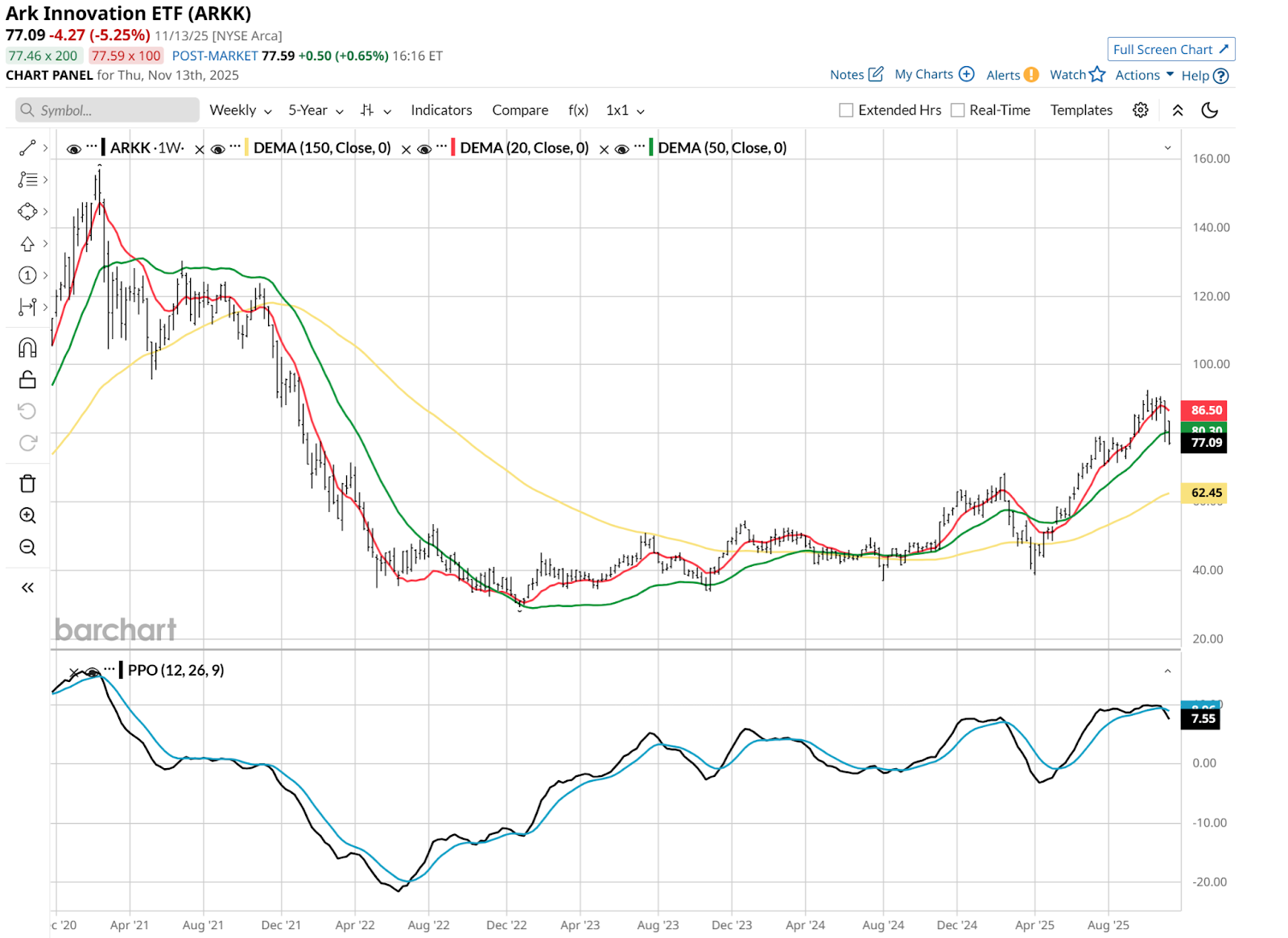Viewport: 1288px width, 938px height.
Task: Open the f(x) expressions menu
Action: (578, 110)
